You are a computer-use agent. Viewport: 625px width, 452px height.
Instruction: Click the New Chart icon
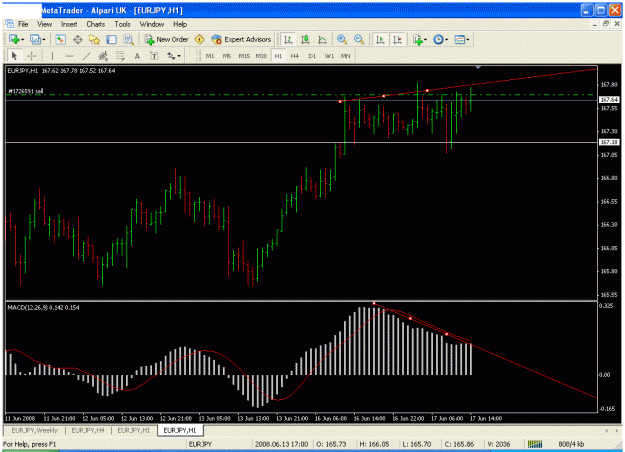15,39
